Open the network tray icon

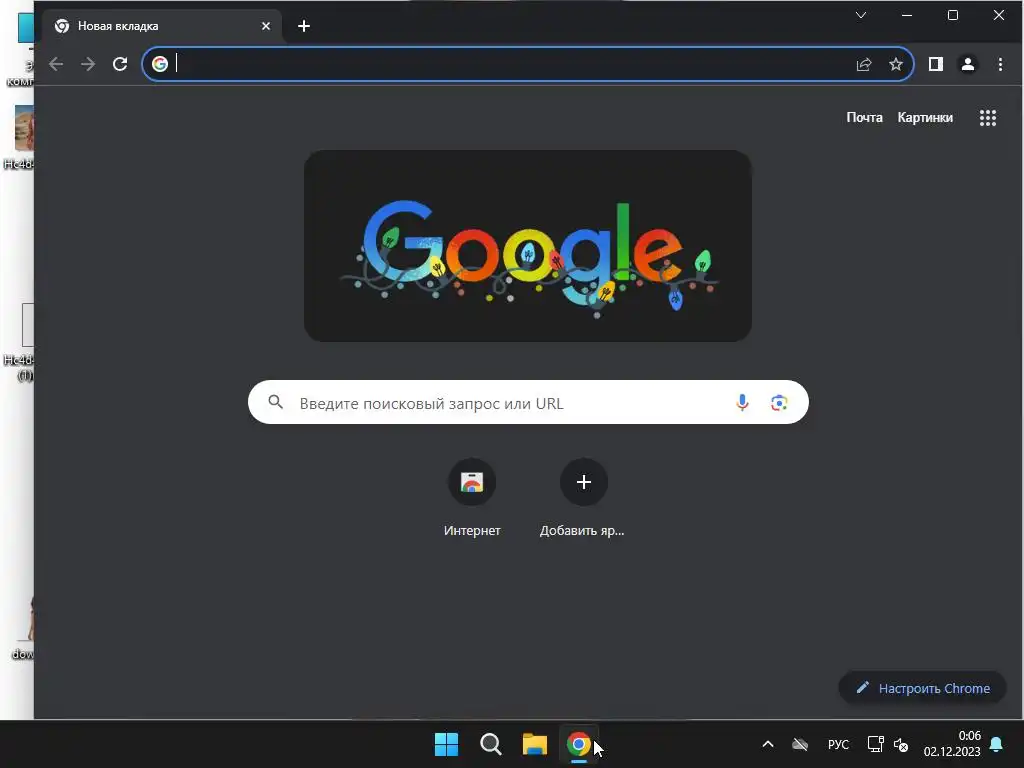pos(875,744)
